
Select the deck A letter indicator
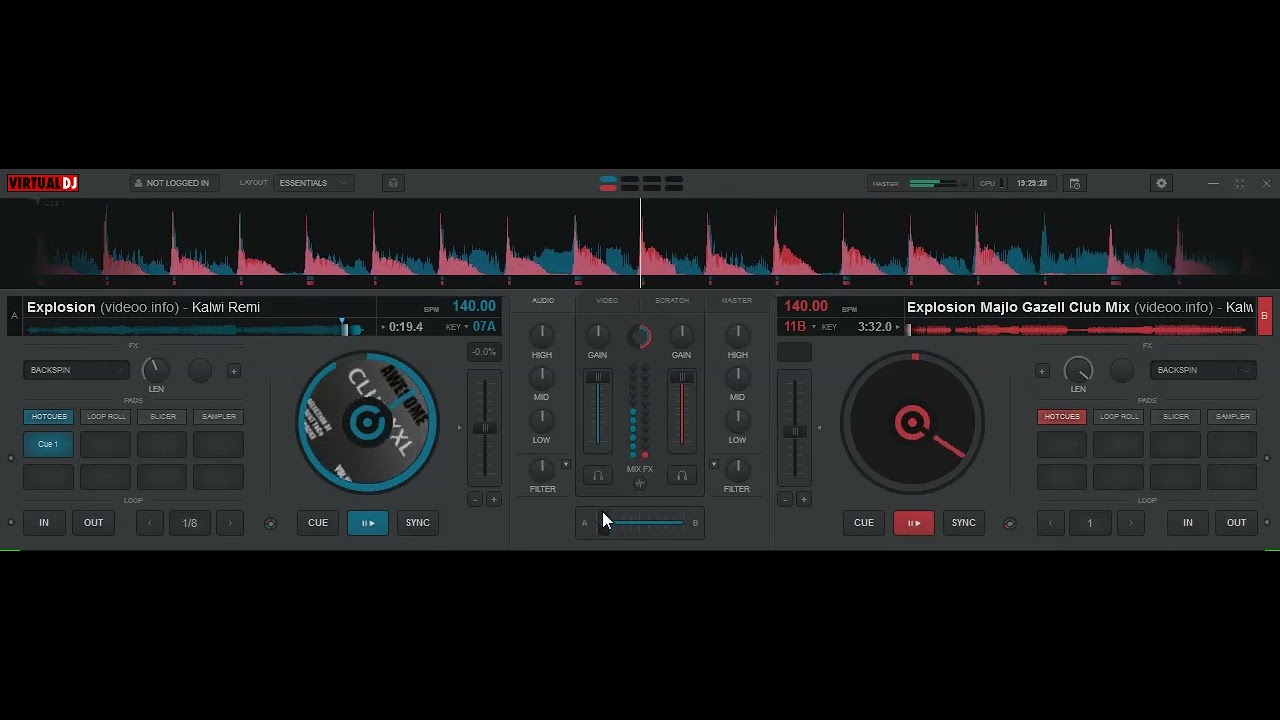(x=14, y=316)
